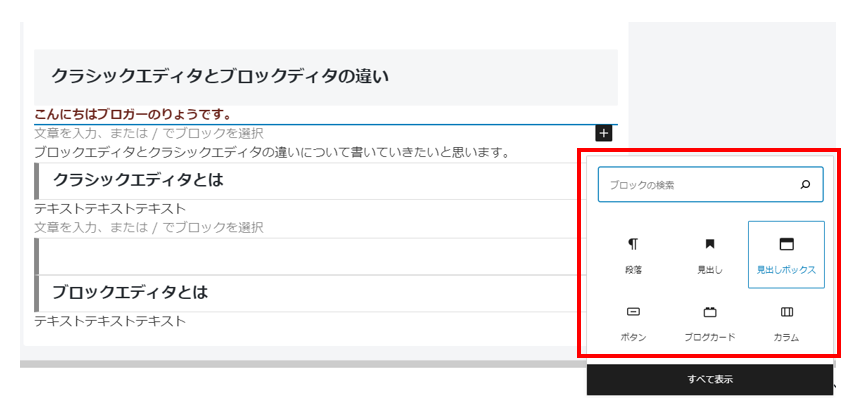Click テキストテキストテキスト under クラシックエディタとは

tap(110, 209)
